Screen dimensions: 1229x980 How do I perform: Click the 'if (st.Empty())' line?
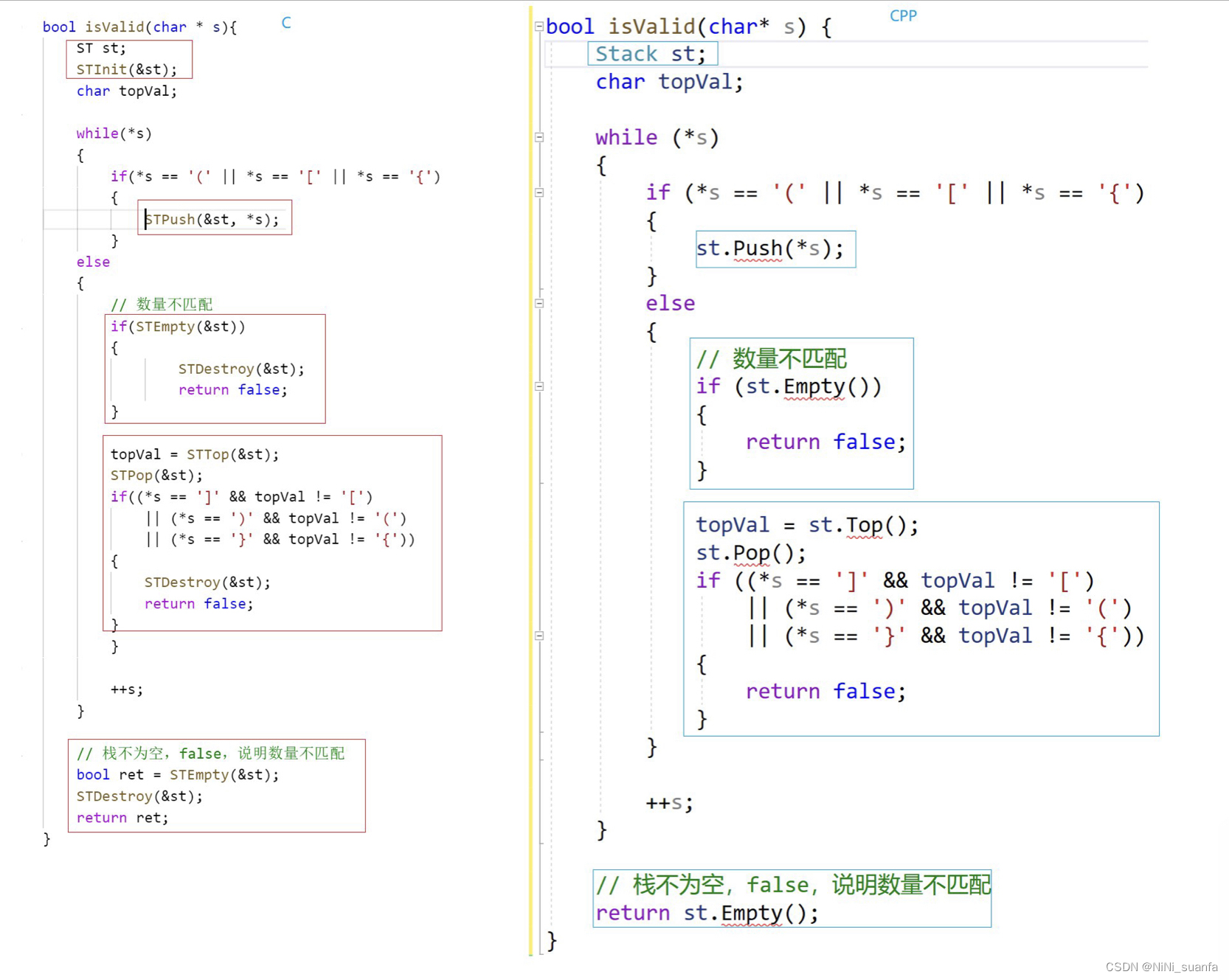(789, 386)
